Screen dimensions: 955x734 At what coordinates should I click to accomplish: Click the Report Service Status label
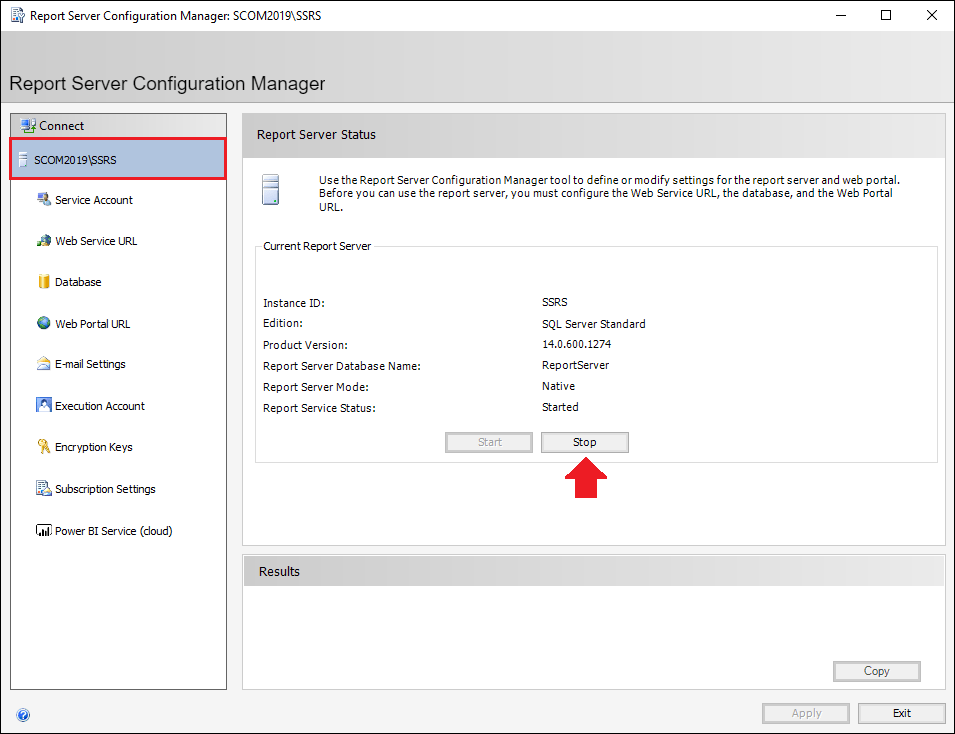pyautogui.click(x=319, y=408)
